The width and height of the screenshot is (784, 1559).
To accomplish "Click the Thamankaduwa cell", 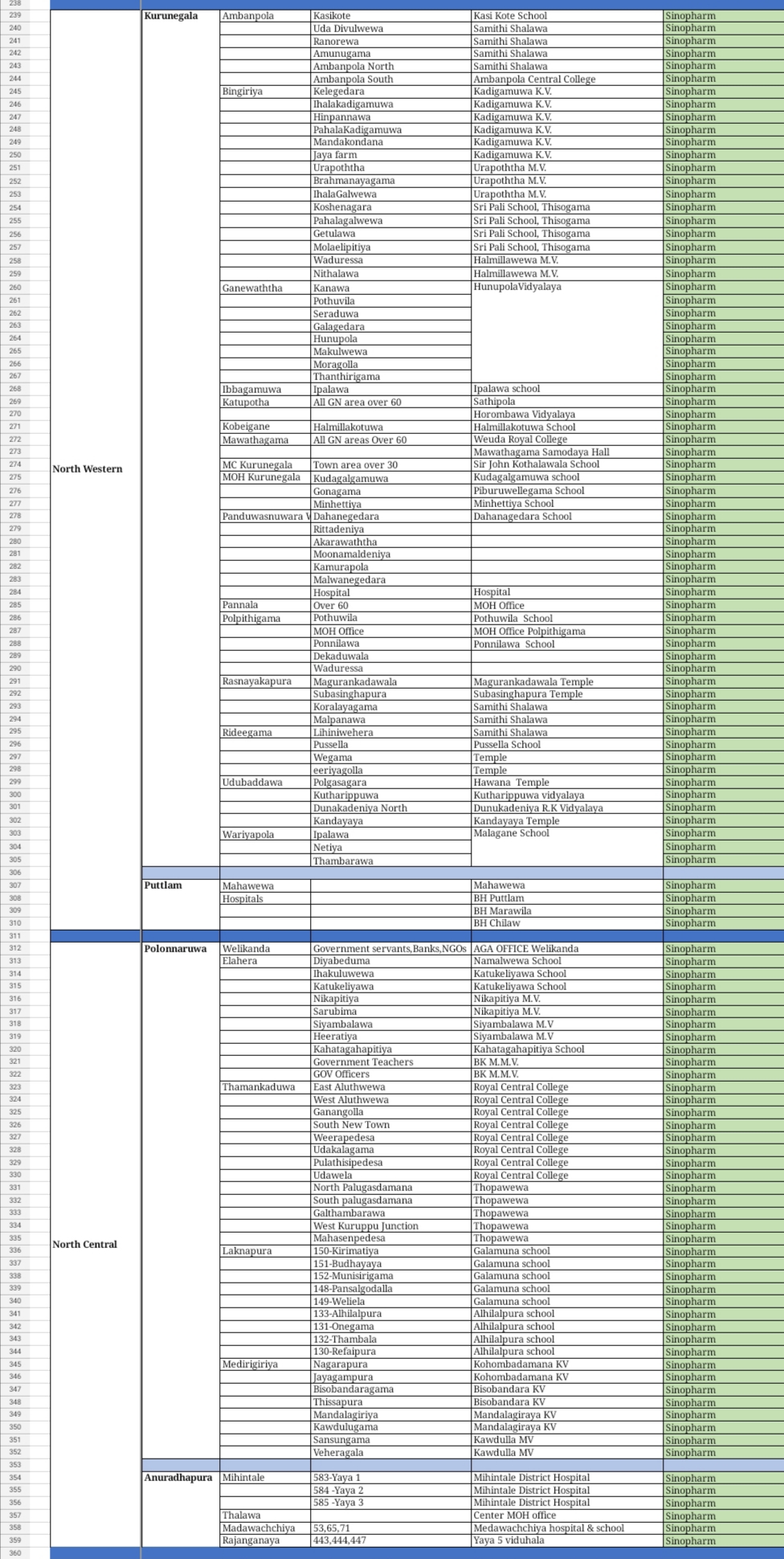I will point(265,1086).
